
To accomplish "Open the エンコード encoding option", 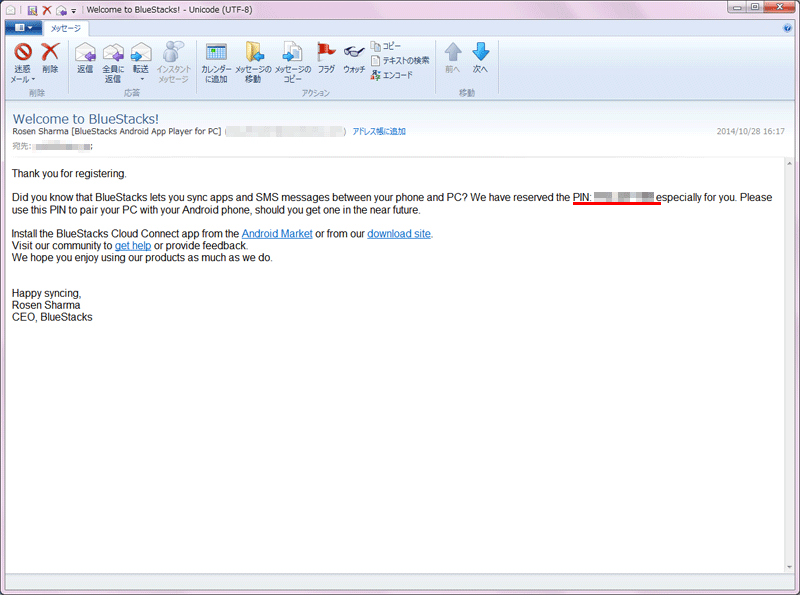I will (392, 75).
